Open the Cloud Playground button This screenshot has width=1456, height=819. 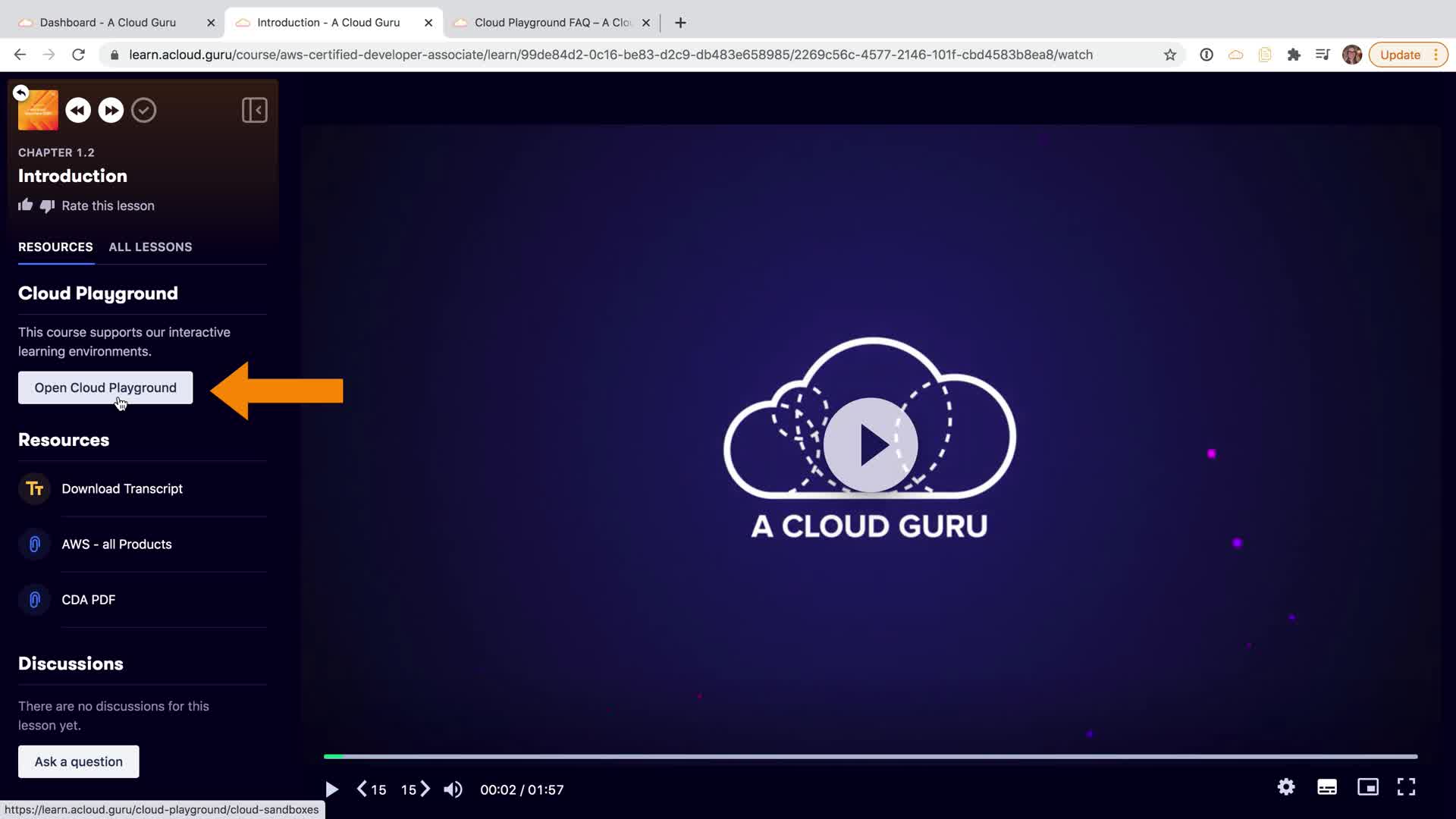coord(105,388)
